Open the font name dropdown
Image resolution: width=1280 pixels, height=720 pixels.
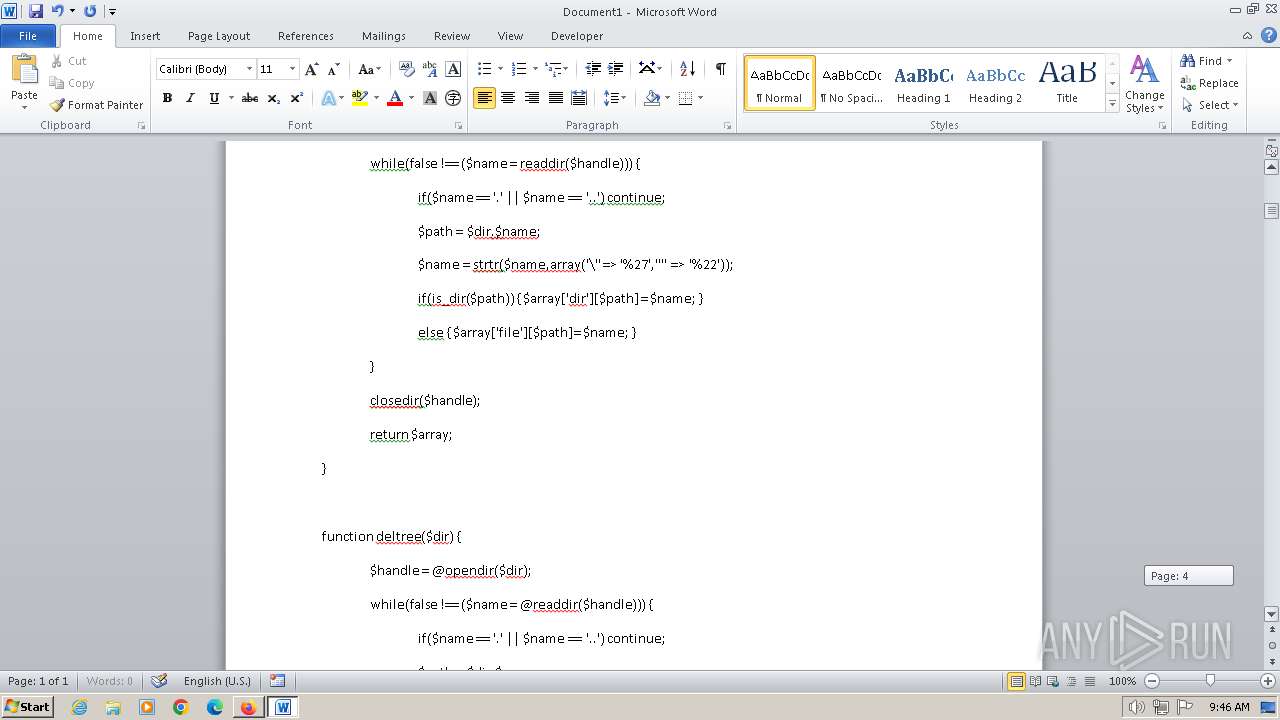coord(249,69)
